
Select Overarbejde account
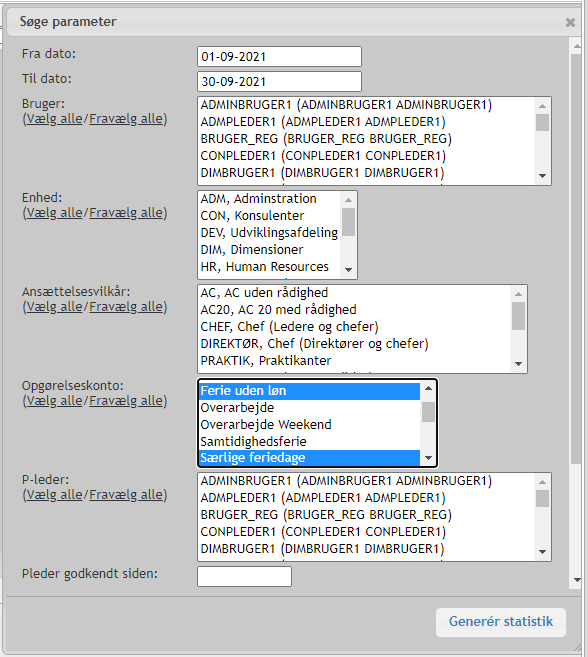tap(309, 408)
